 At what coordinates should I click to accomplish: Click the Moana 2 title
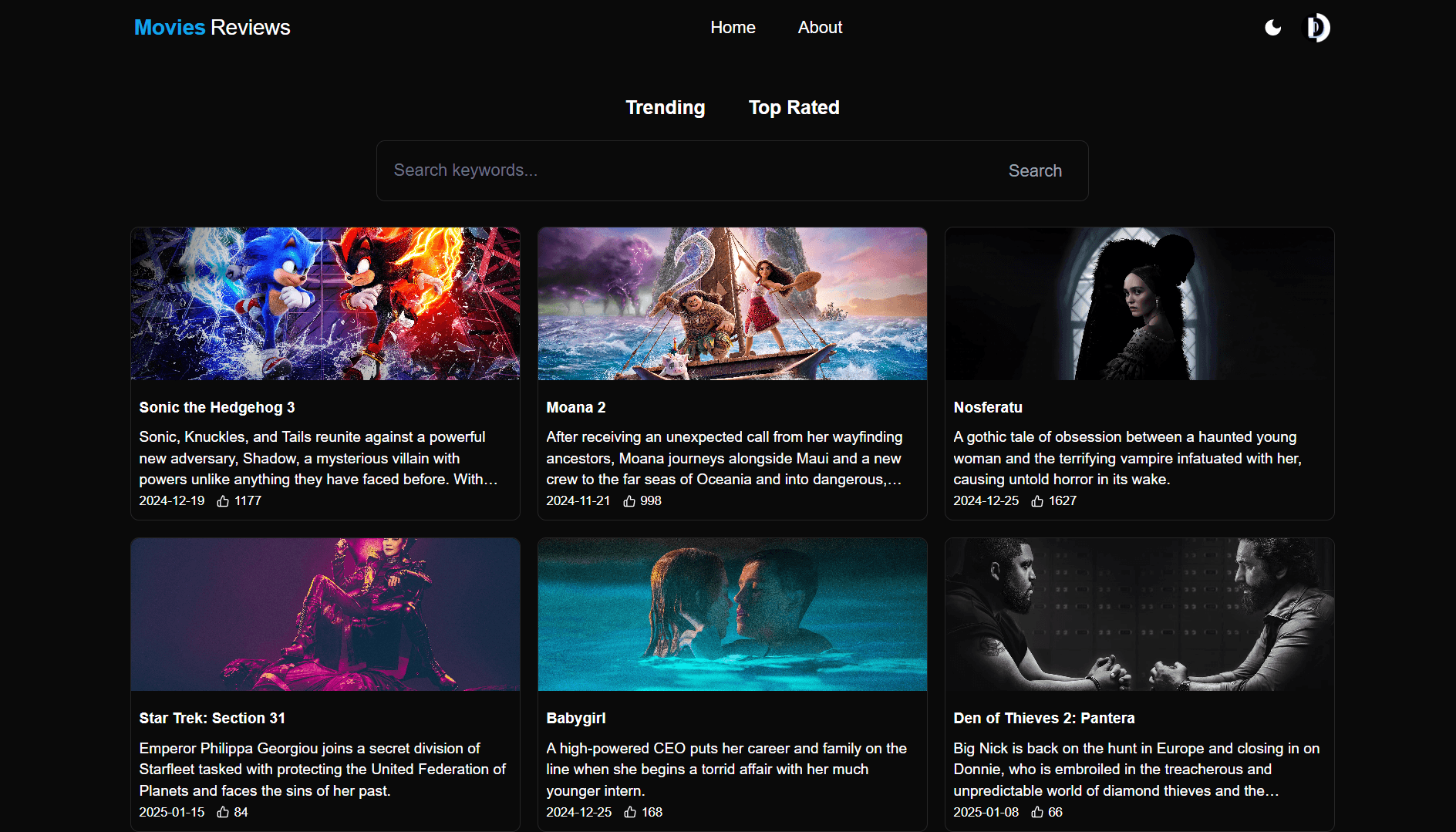pos(576,407)
